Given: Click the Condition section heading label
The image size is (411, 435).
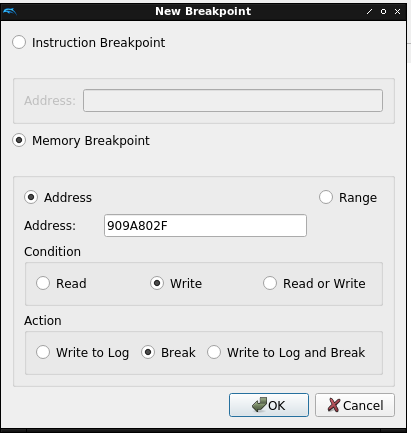Looking at the screenshot, I should click(x=52, y=252).
